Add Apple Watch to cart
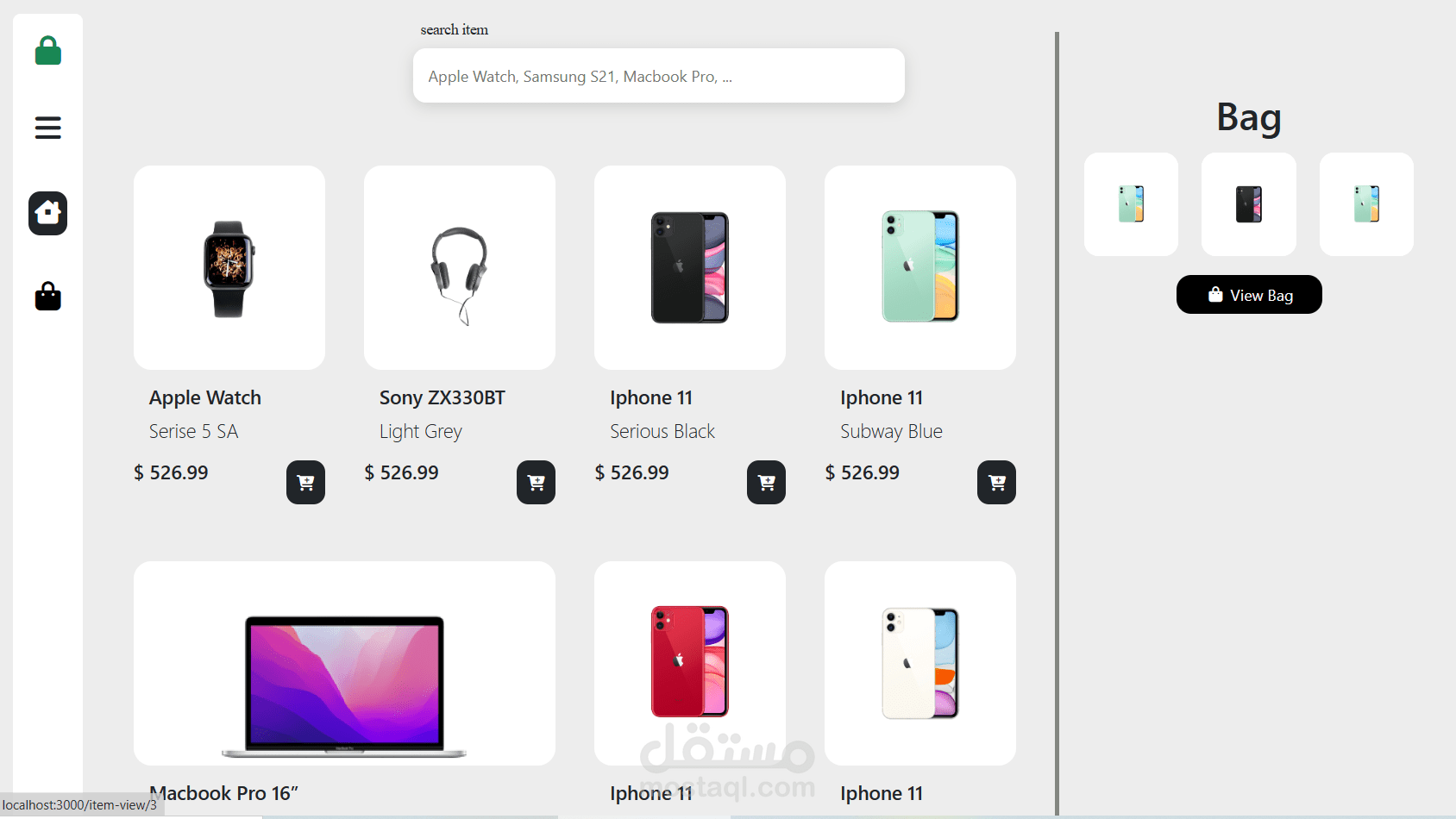The image size is (1456, 819). (305, 483)
